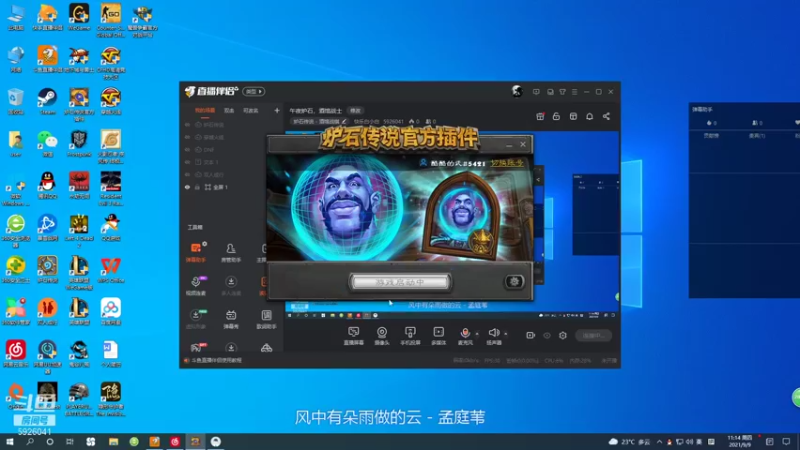
Task: Open taskbar clock and date
Action: tap(739, 441)
